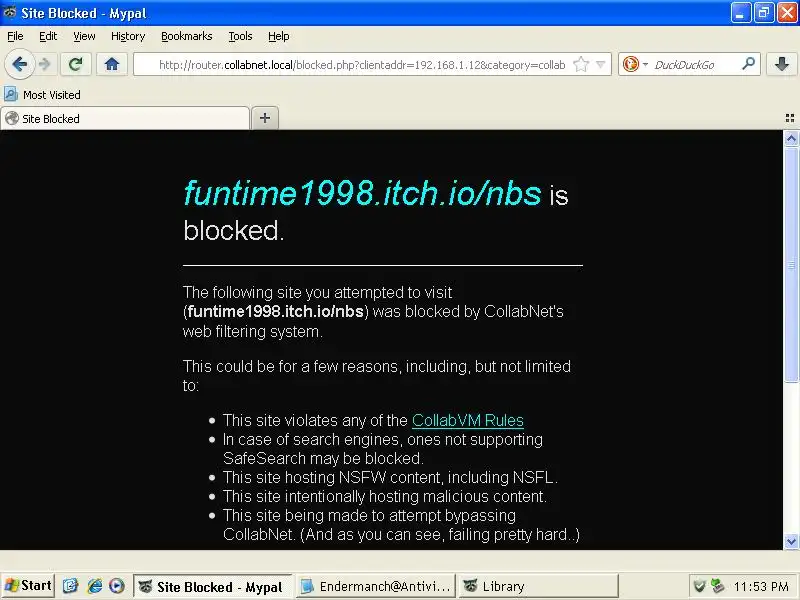
Task: Switch to Endermanch@Antivi... taskbar window
Action: click(376, 586)
